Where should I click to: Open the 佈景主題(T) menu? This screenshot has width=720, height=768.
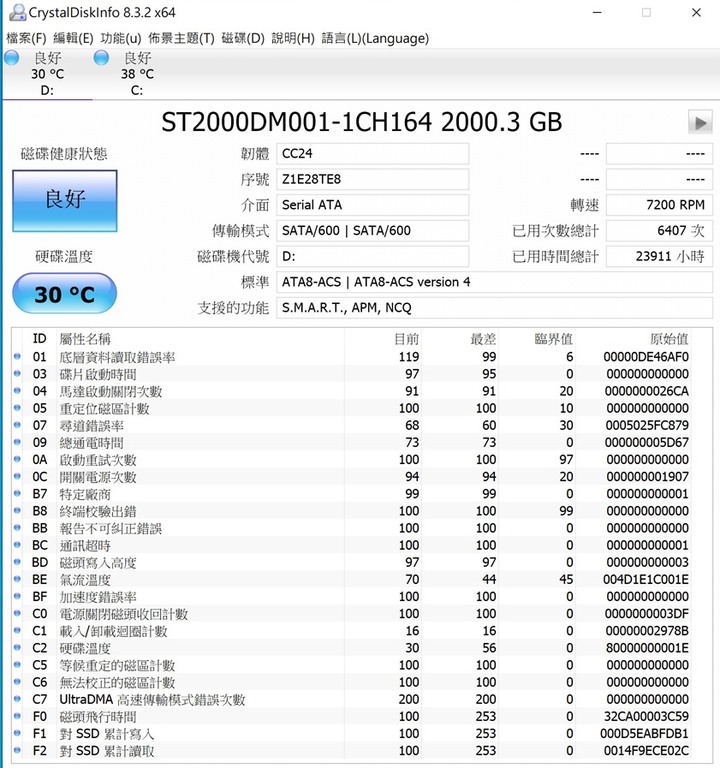[x=181, y=38]
